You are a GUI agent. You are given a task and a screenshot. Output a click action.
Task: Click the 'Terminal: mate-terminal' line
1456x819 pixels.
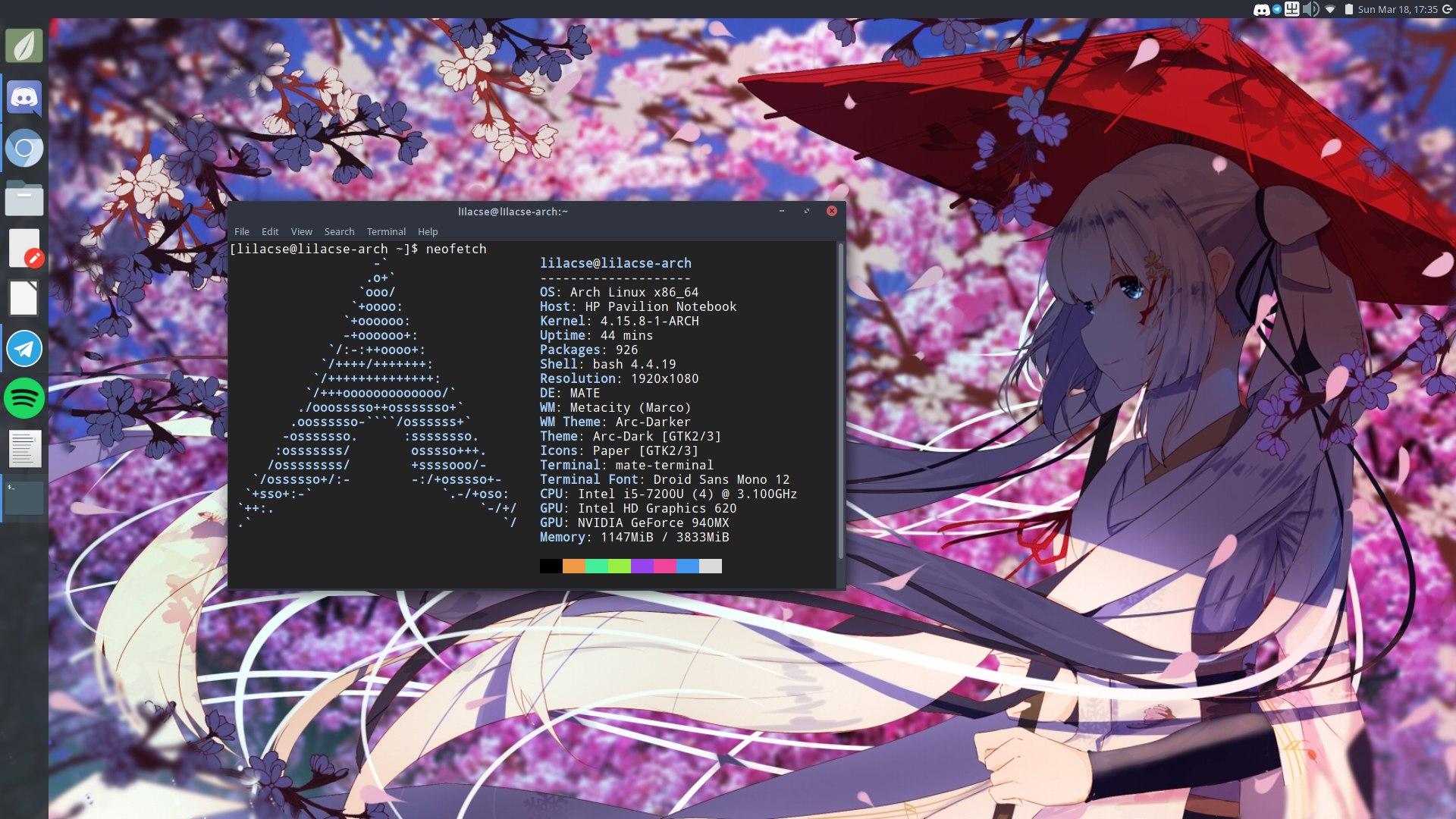tap(627, 465)
